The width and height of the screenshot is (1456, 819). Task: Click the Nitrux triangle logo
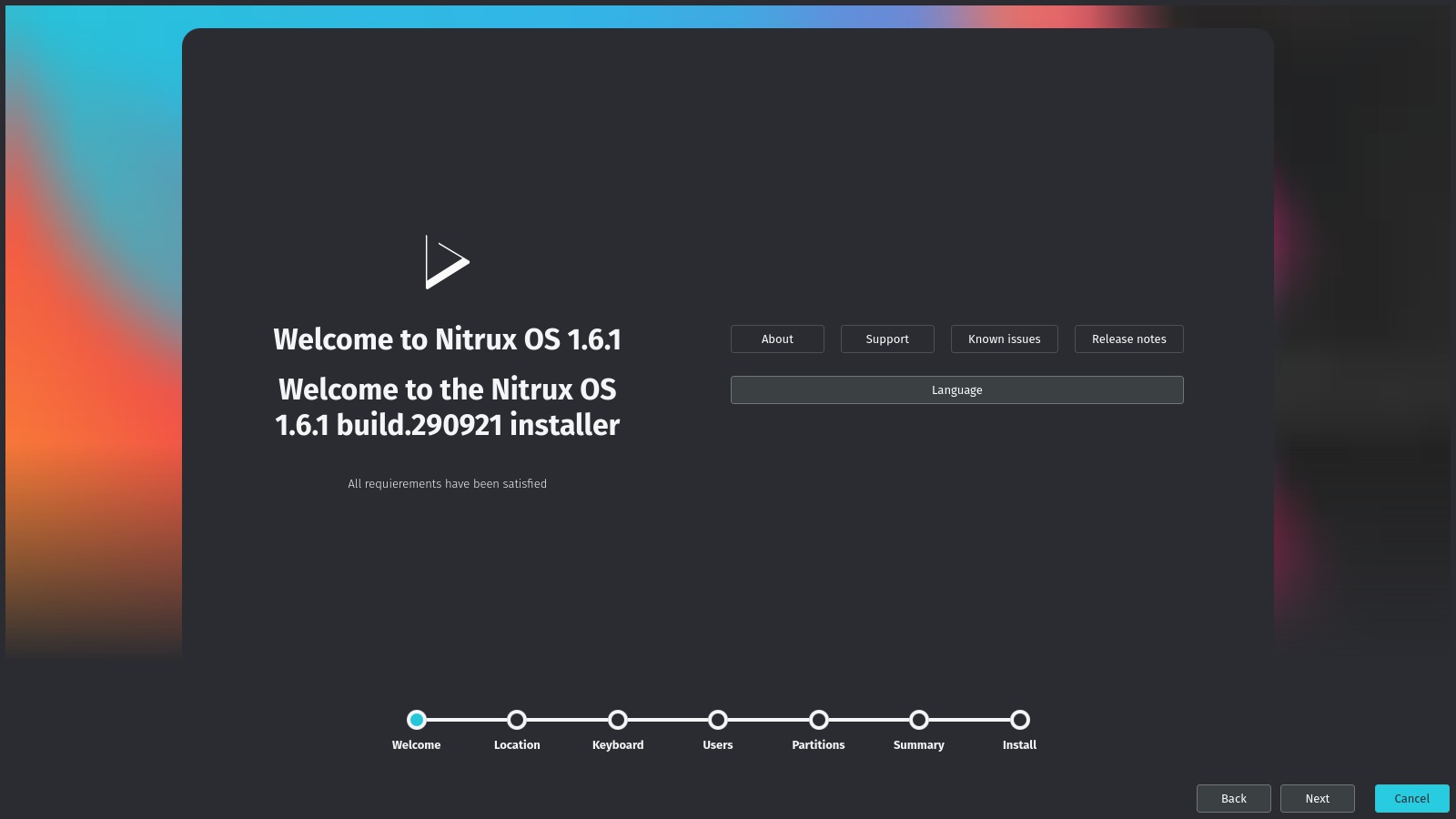pos(447,262)
